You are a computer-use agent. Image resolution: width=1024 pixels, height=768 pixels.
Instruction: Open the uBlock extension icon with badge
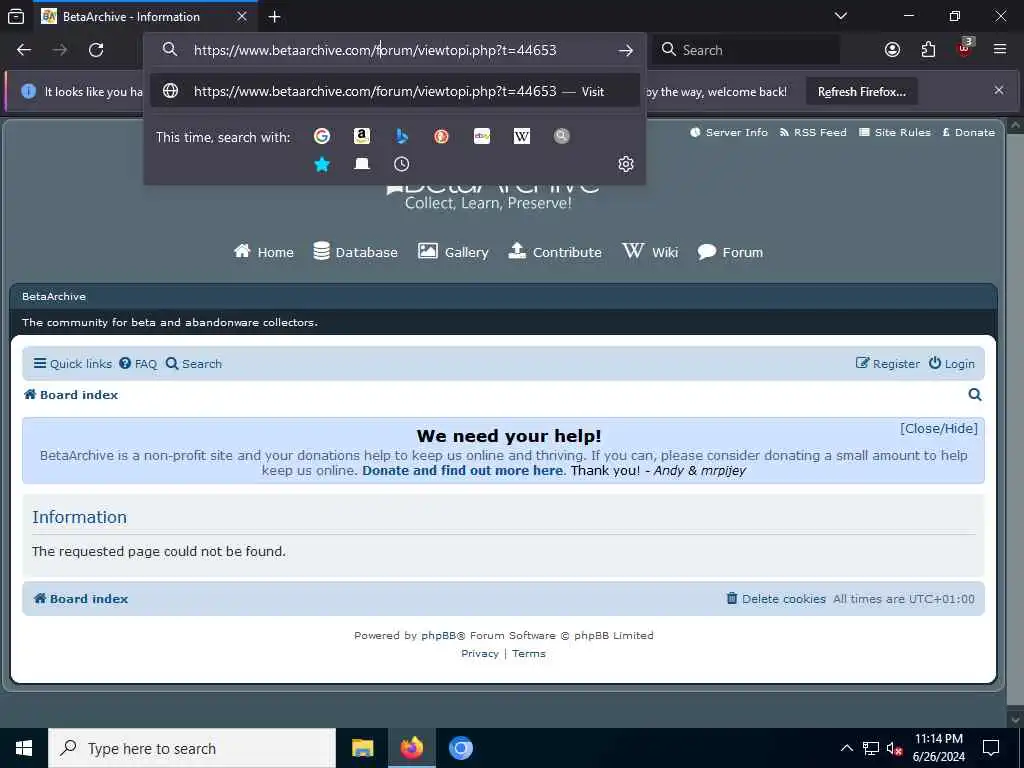pos(965,48)
